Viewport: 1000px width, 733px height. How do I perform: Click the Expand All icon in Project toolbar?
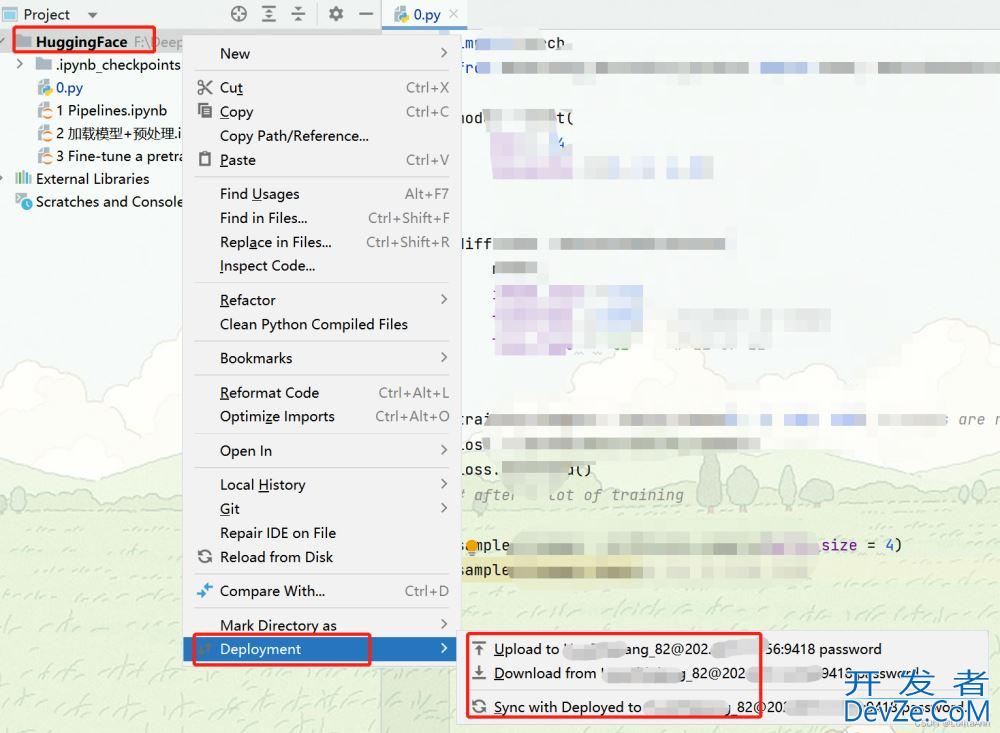click(268, 14)
